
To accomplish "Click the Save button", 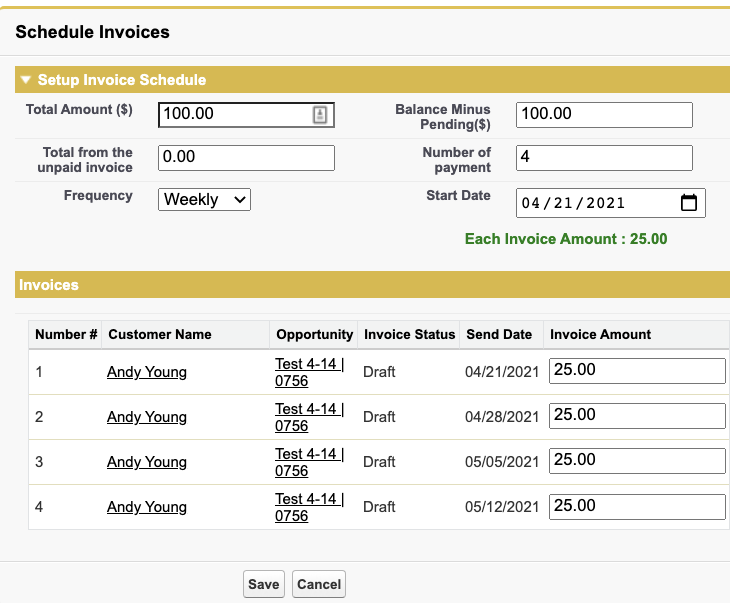I will 264,584.
